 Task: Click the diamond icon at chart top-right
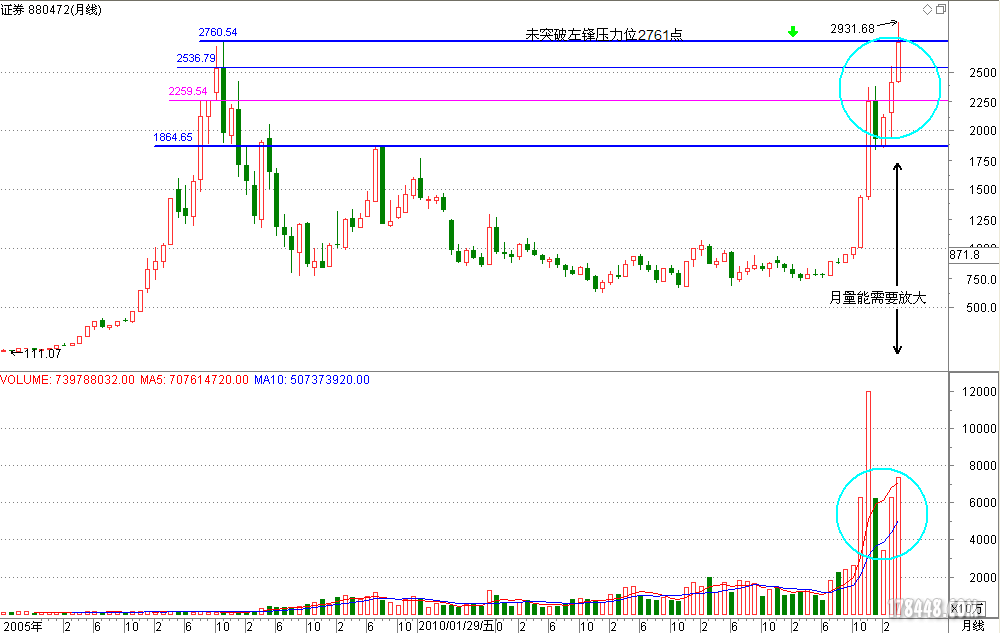(927, 9)
